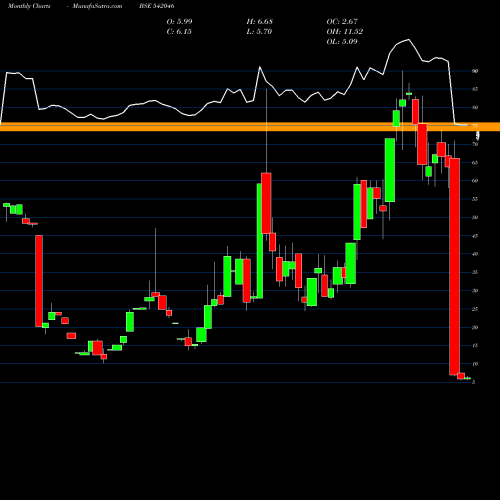The image size is (500, 500).
Task: Click the close value 'C: 6.15'
Action: click(x=179, y=31)
